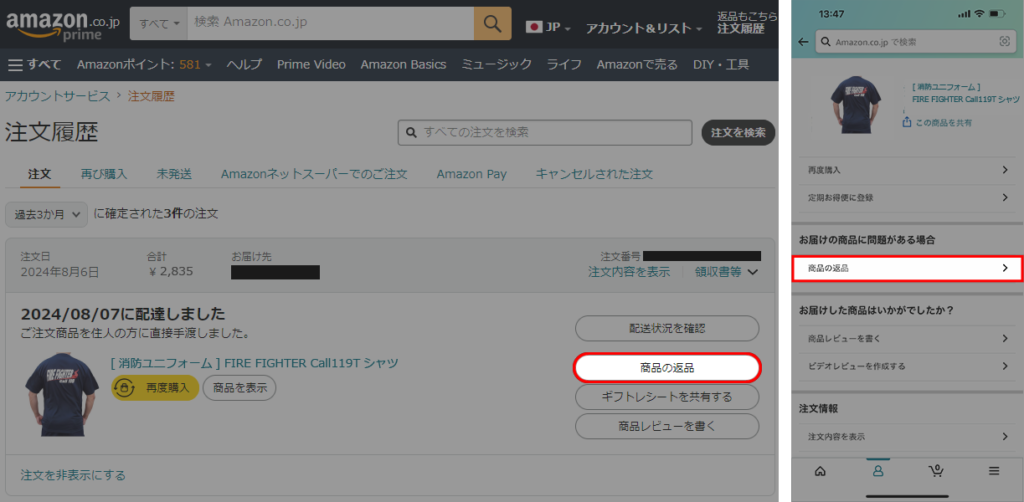Click ギフトレシートを共有する button
The image size is (1024, 502).
coord(667,397)
